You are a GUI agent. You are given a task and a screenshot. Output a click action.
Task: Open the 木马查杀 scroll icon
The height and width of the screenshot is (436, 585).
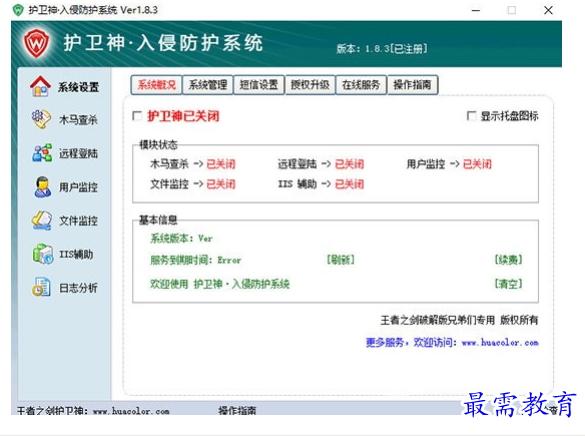(x=41, y=119)
